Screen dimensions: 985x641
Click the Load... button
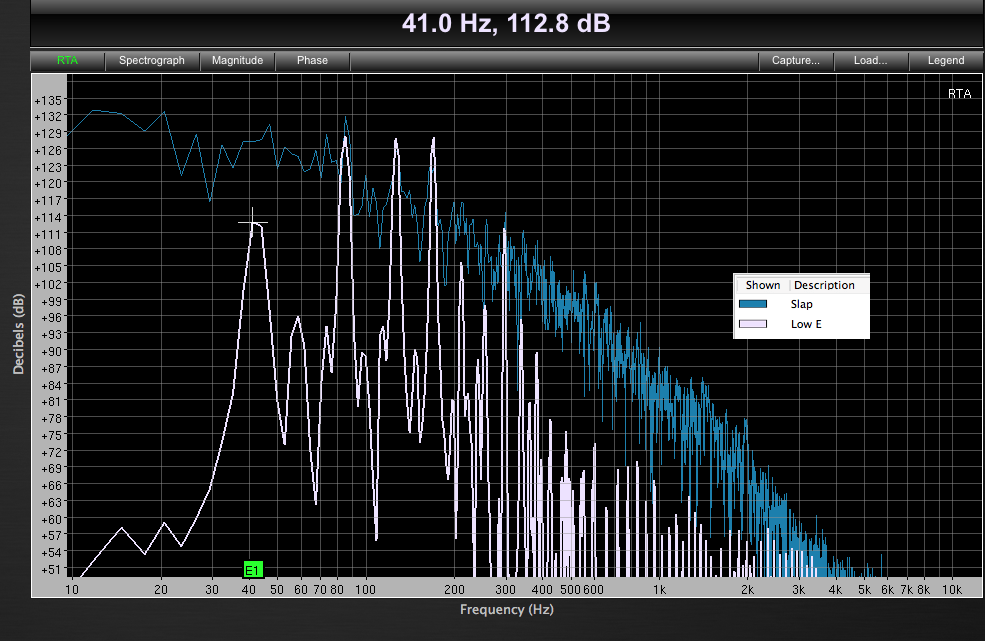[871, 60]
